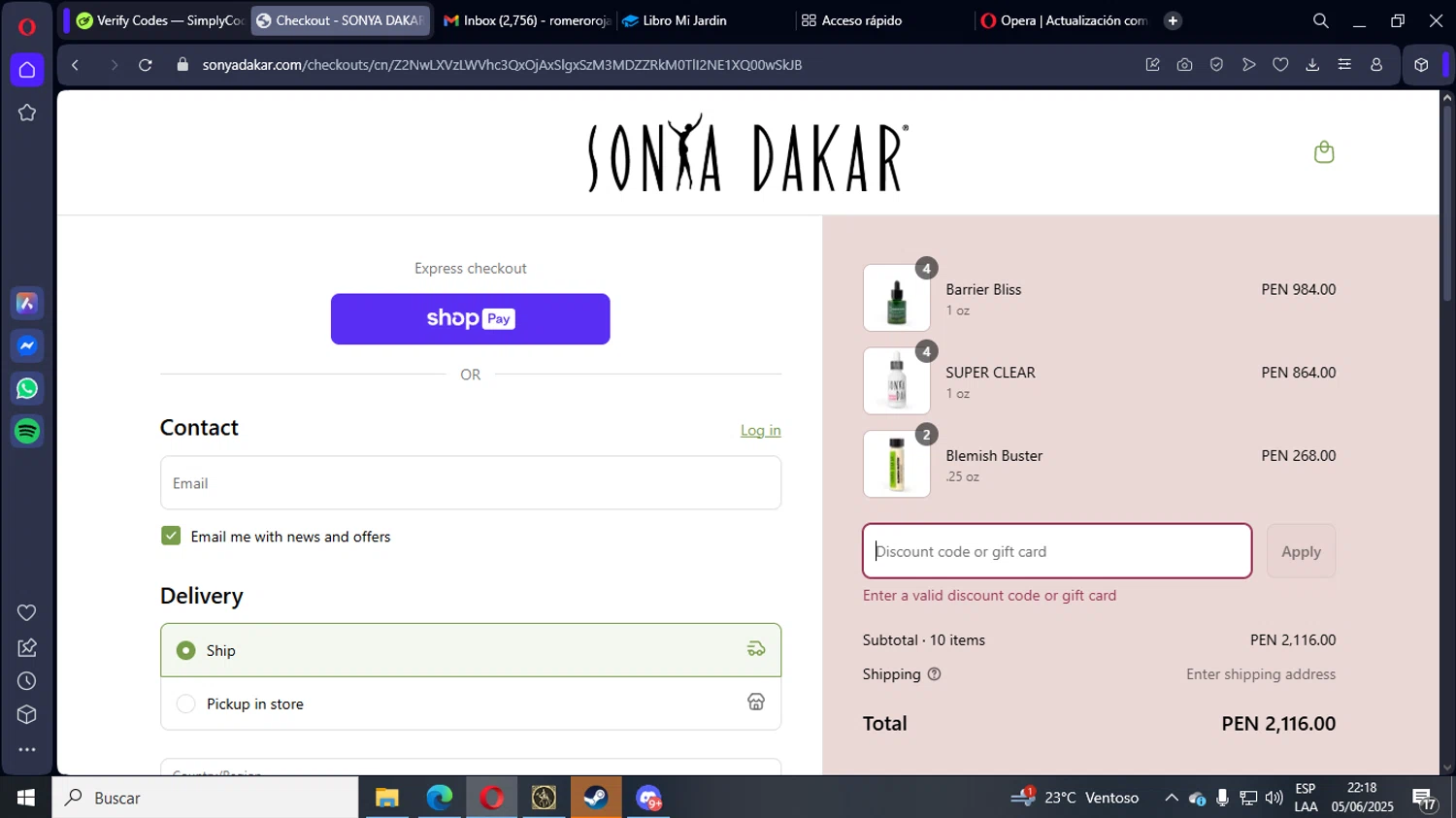Screen dimensions: 1456x818
Task: Add page to bookmarks heart in address bar
Action: [1280, 65]
